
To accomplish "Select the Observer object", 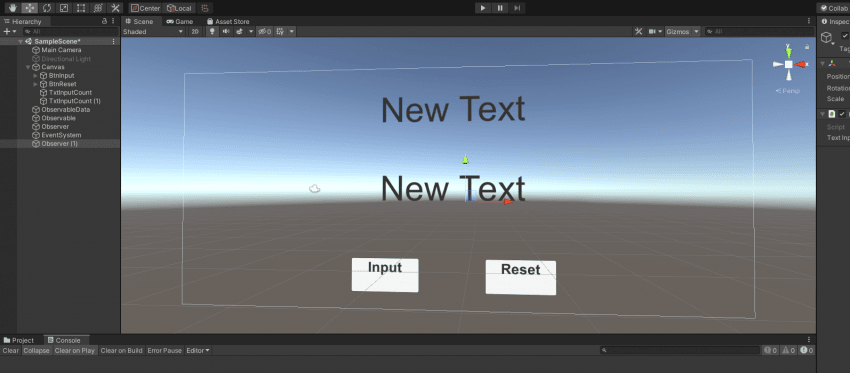I will [x=55, y=126].
